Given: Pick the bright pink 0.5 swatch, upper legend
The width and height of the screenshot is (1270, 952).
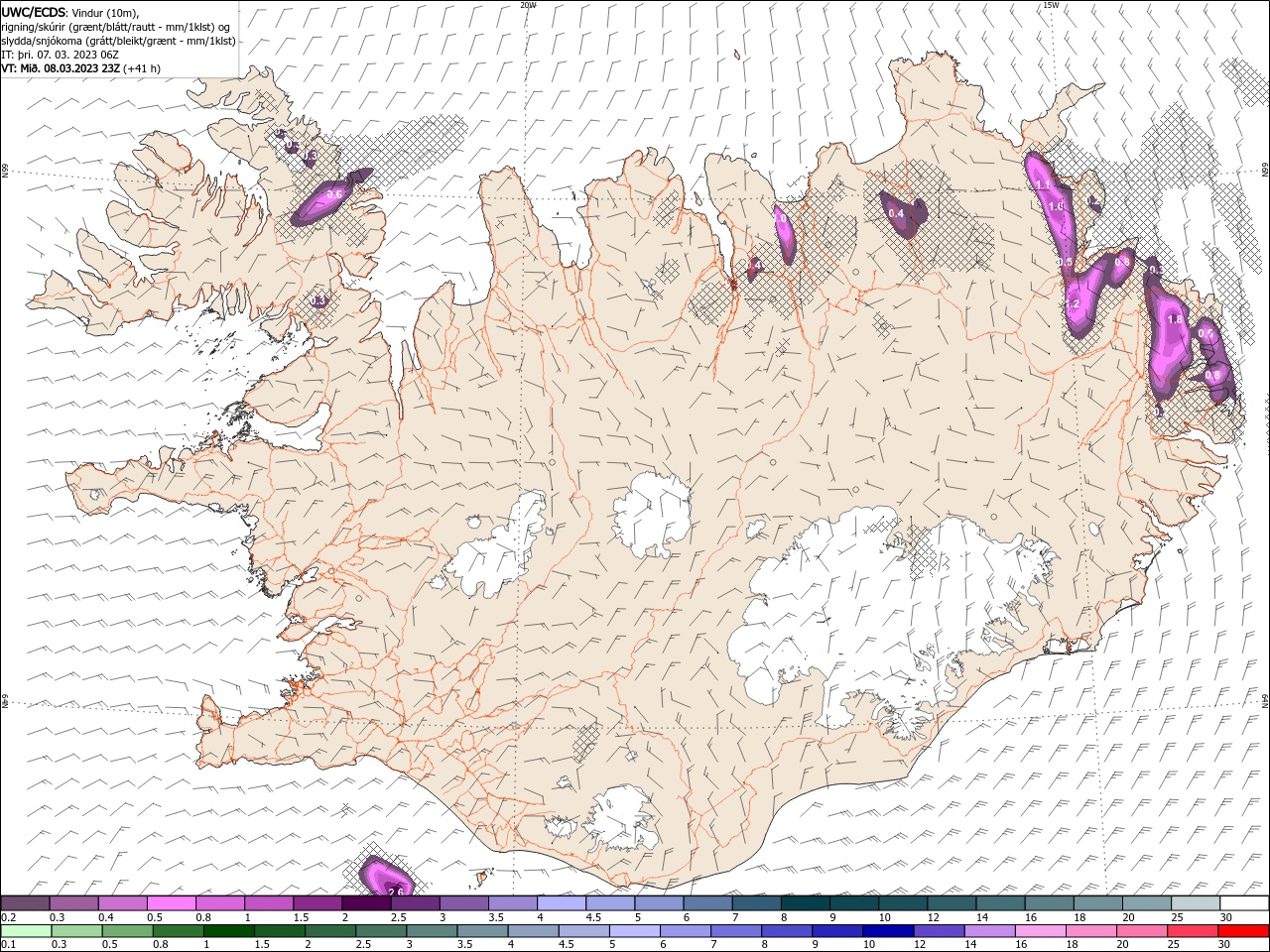Looking at the screenshot, I should pos(171,903).
